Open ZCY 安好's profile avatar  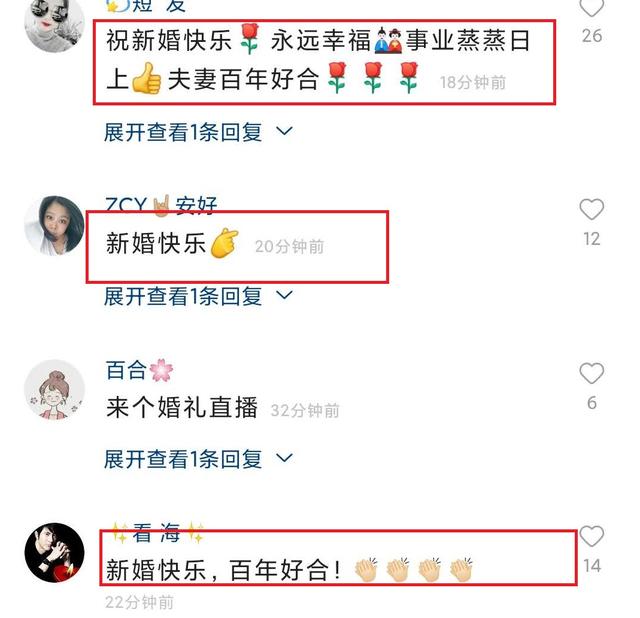(54, 226)
